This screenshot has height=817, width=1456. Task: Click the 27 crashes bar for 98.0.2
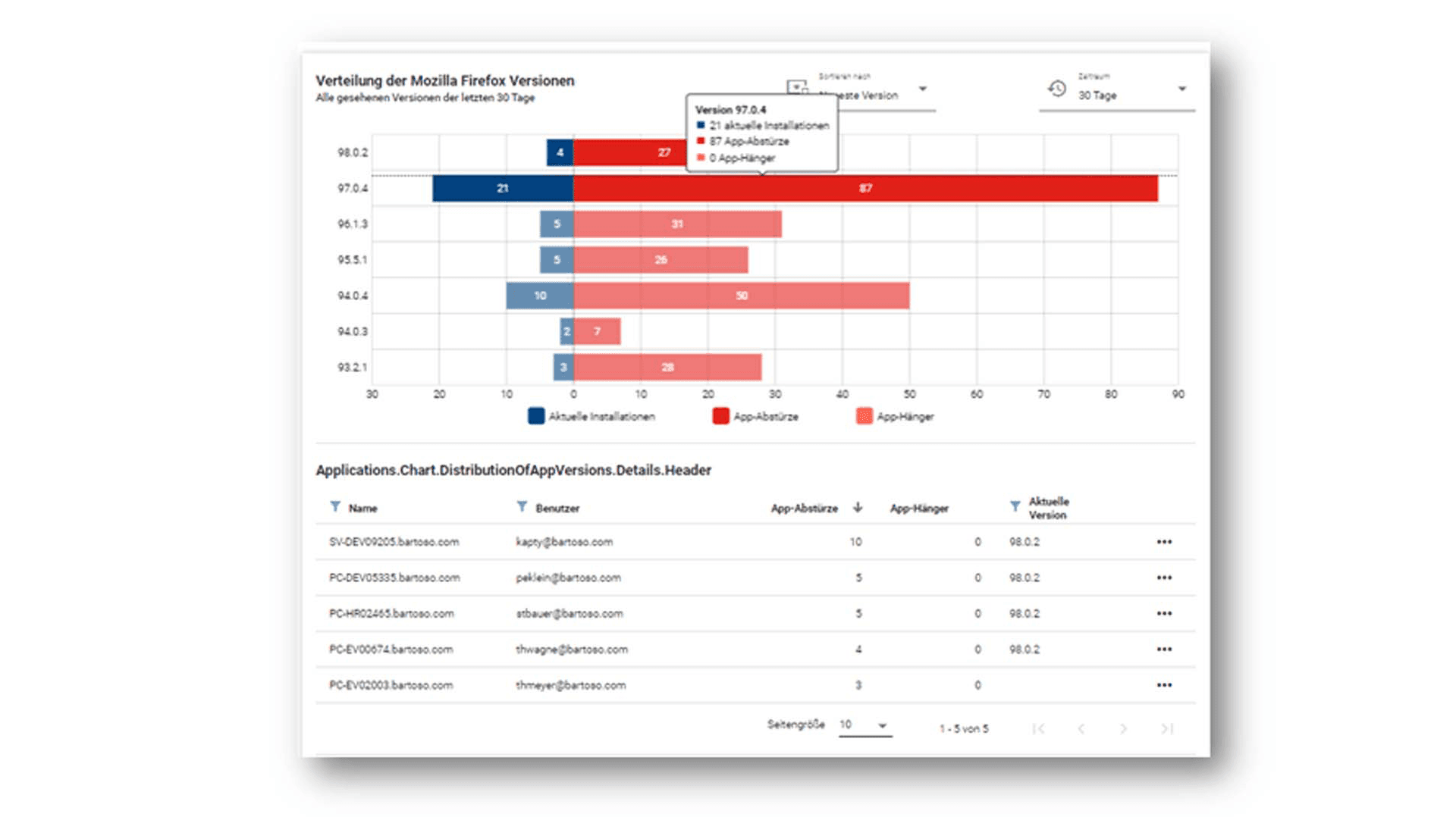pyautogui.click(x=630, y=152)
